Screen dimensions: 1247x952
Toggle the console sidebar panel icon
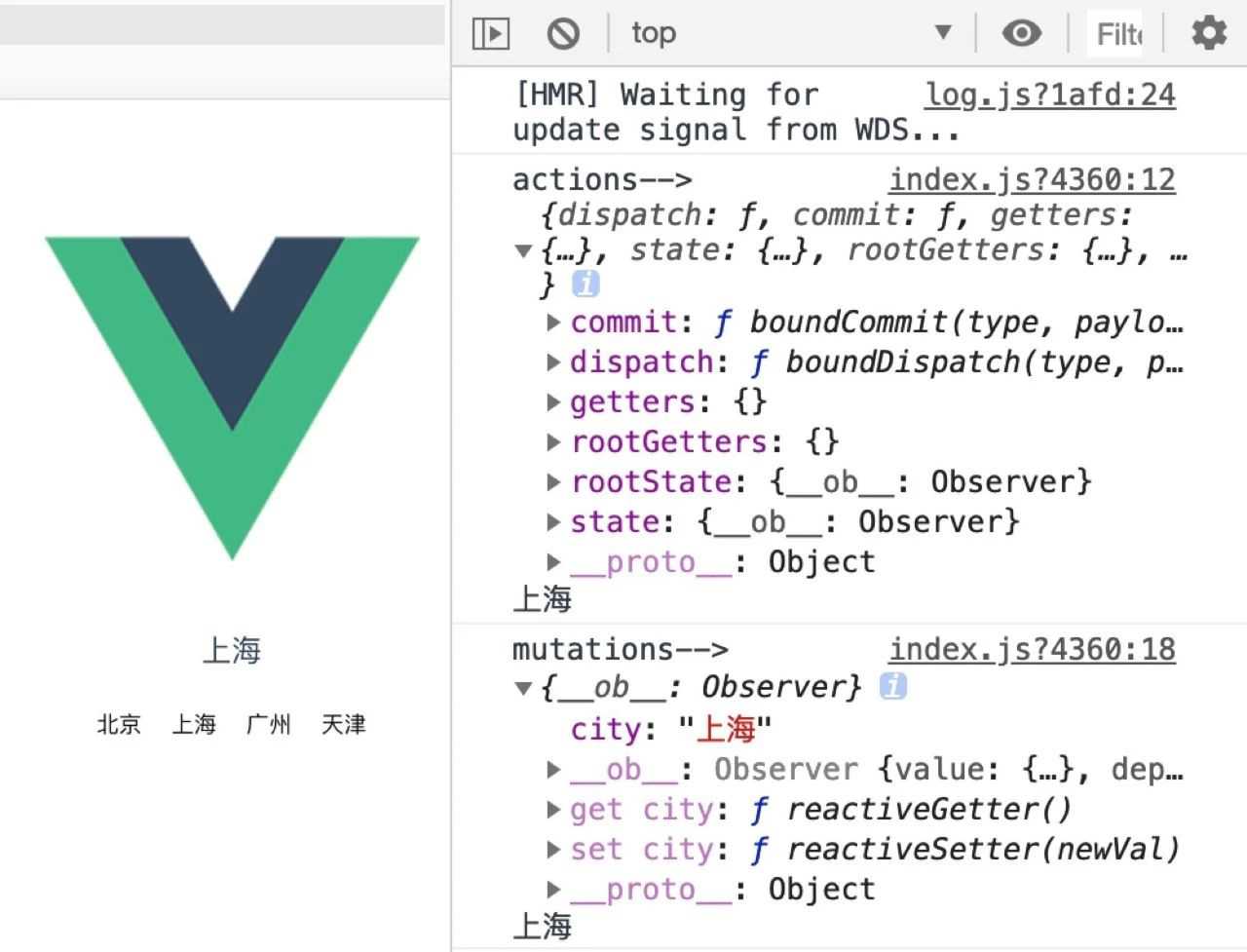coord(491,34)
